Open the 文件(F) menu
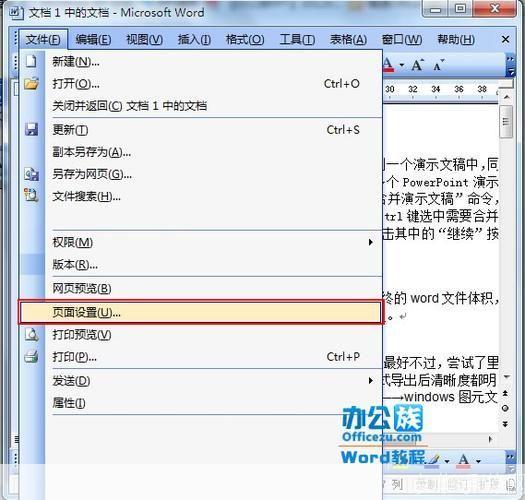525x500 pixels. tap(43, 40)
